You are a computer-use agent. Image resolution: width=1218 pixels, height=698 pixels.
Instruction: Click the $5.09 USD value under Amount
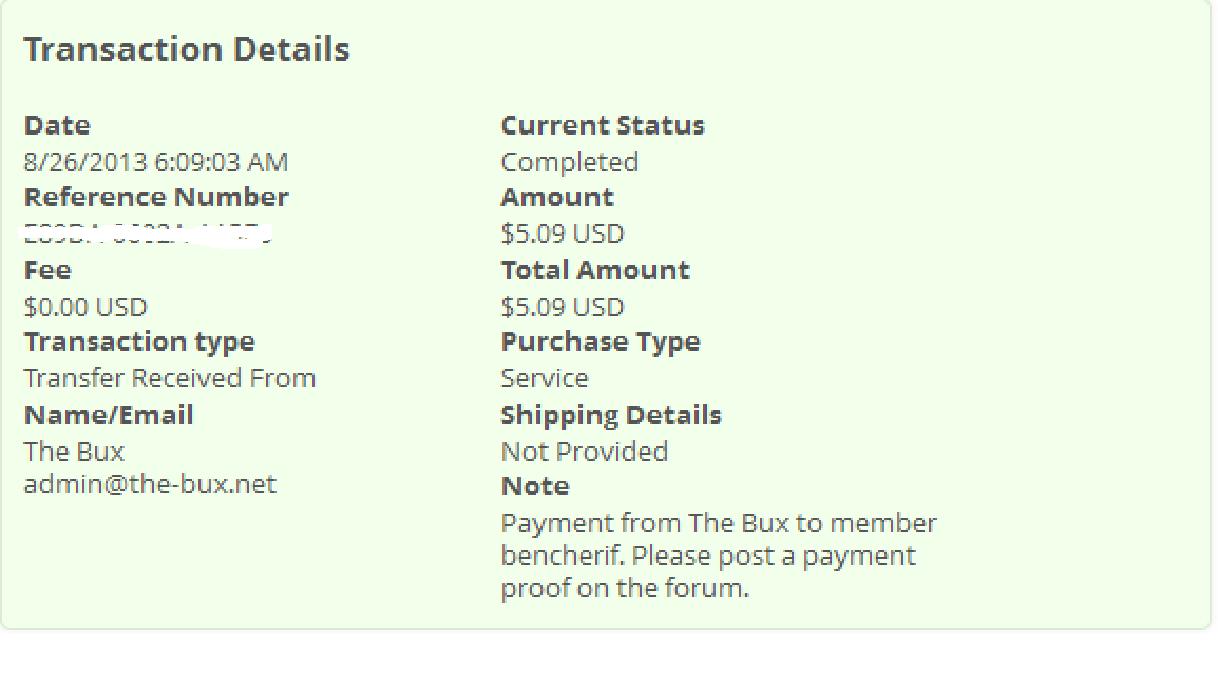tap(562, 234)
